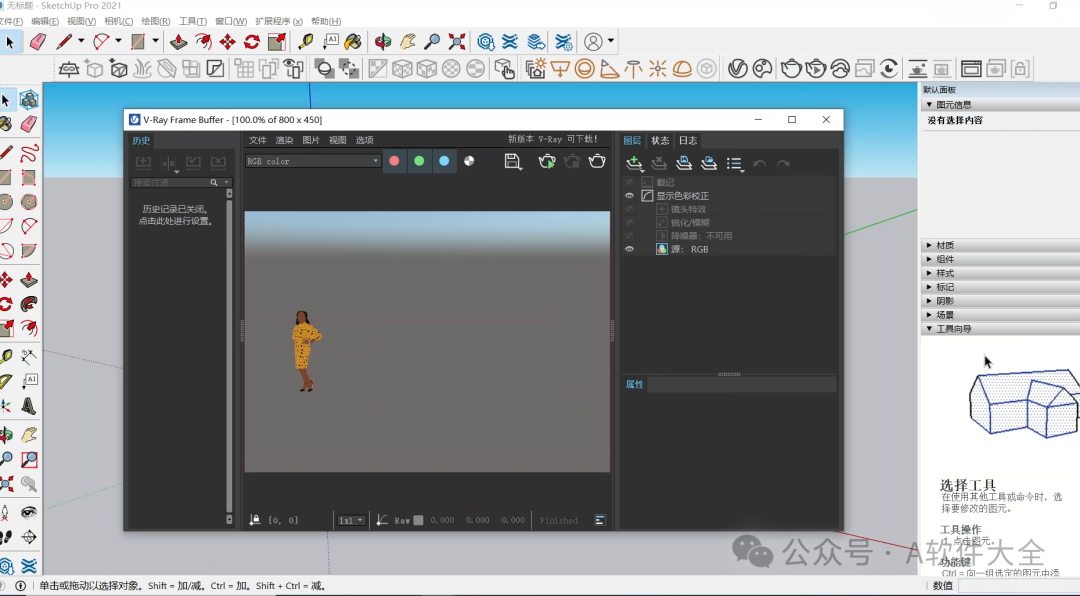Expand the 材质 panel
The width and height of the screenshot is (1080, 596).
tap(929, 245)
